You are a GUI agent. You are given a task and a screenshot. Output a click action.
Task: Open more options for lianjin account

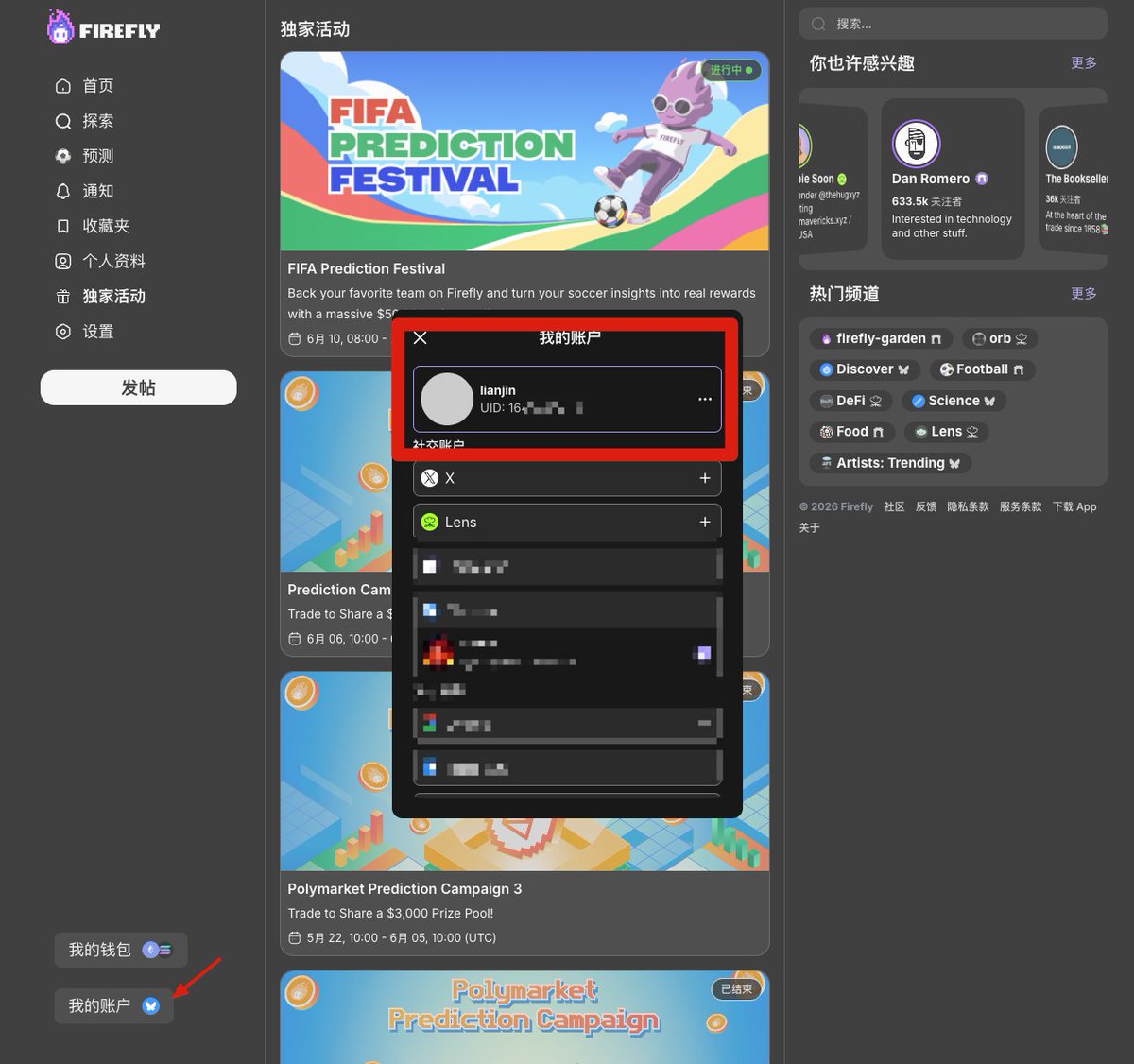tap(705, 399)
